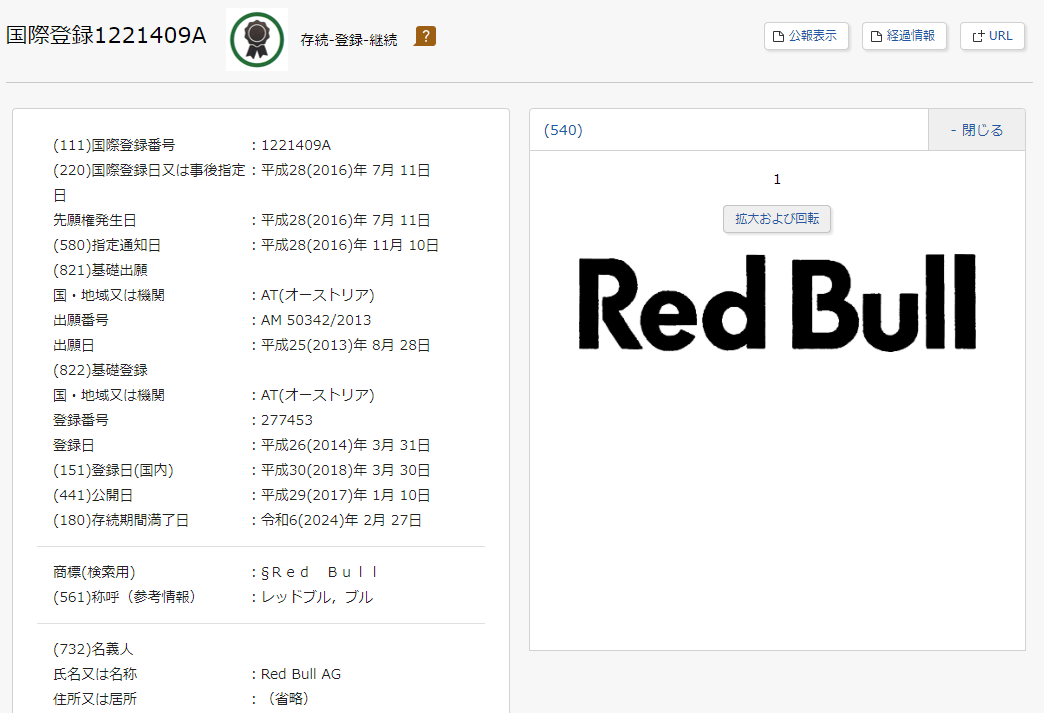Click the 国際登録1221409A page title
The height and width of the screenshot is (713, 1044).
pyautogui.click(x=107, y=35)
